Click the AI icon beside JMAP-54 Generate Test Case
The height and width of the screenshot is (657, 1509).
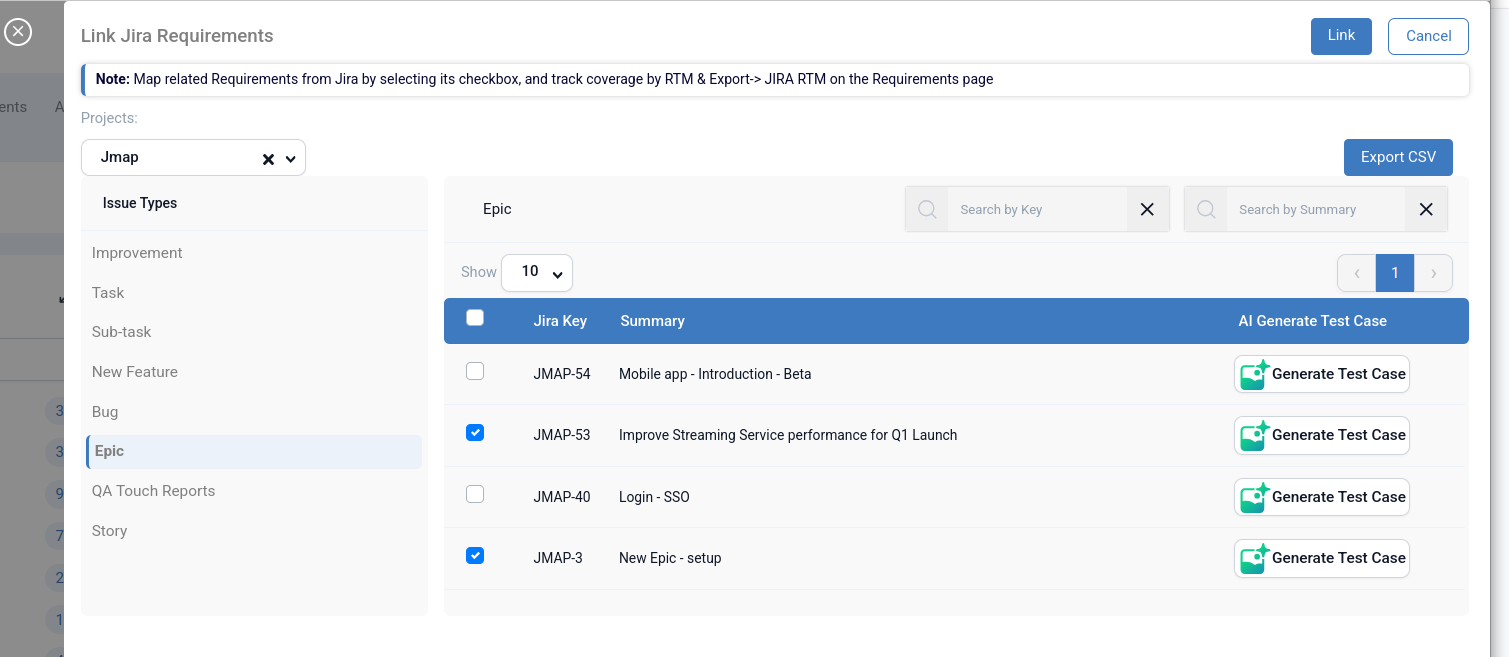pyautogui.click(x=1254, y=374)
